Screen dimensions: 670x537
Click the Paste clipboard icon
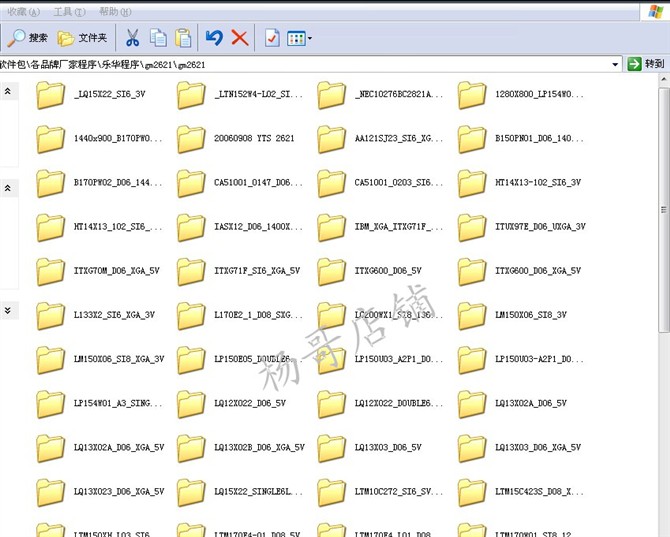pyautogui.click(x=183, y=38)
